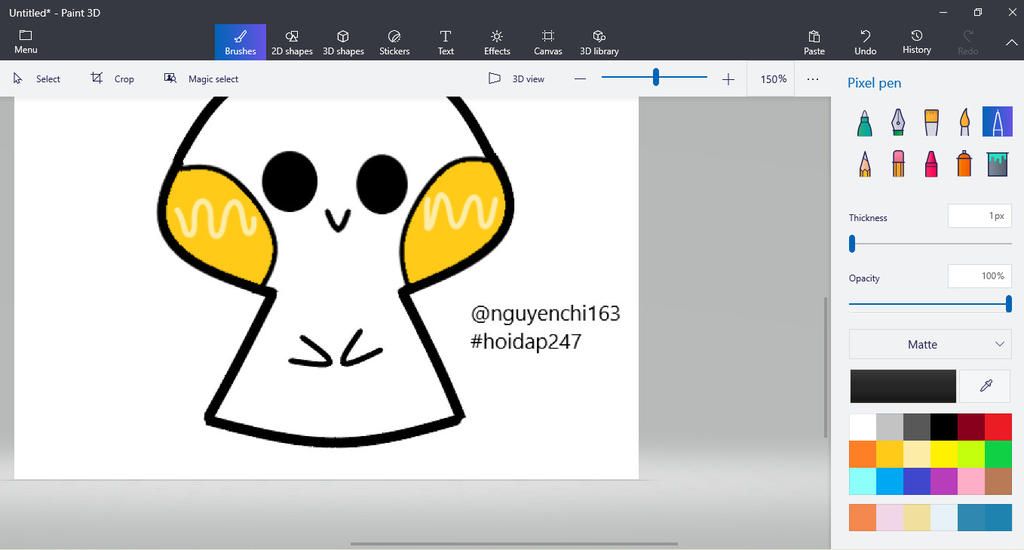
Task: Choose the orange swatch
Action: click(863, 455)
